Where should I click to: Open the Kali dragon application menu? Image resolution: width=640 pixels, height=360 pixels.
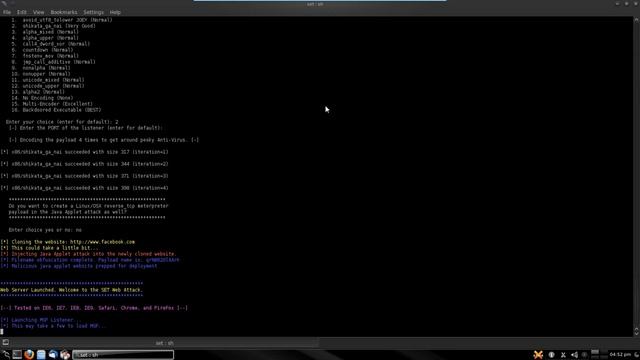click(6, 355)
